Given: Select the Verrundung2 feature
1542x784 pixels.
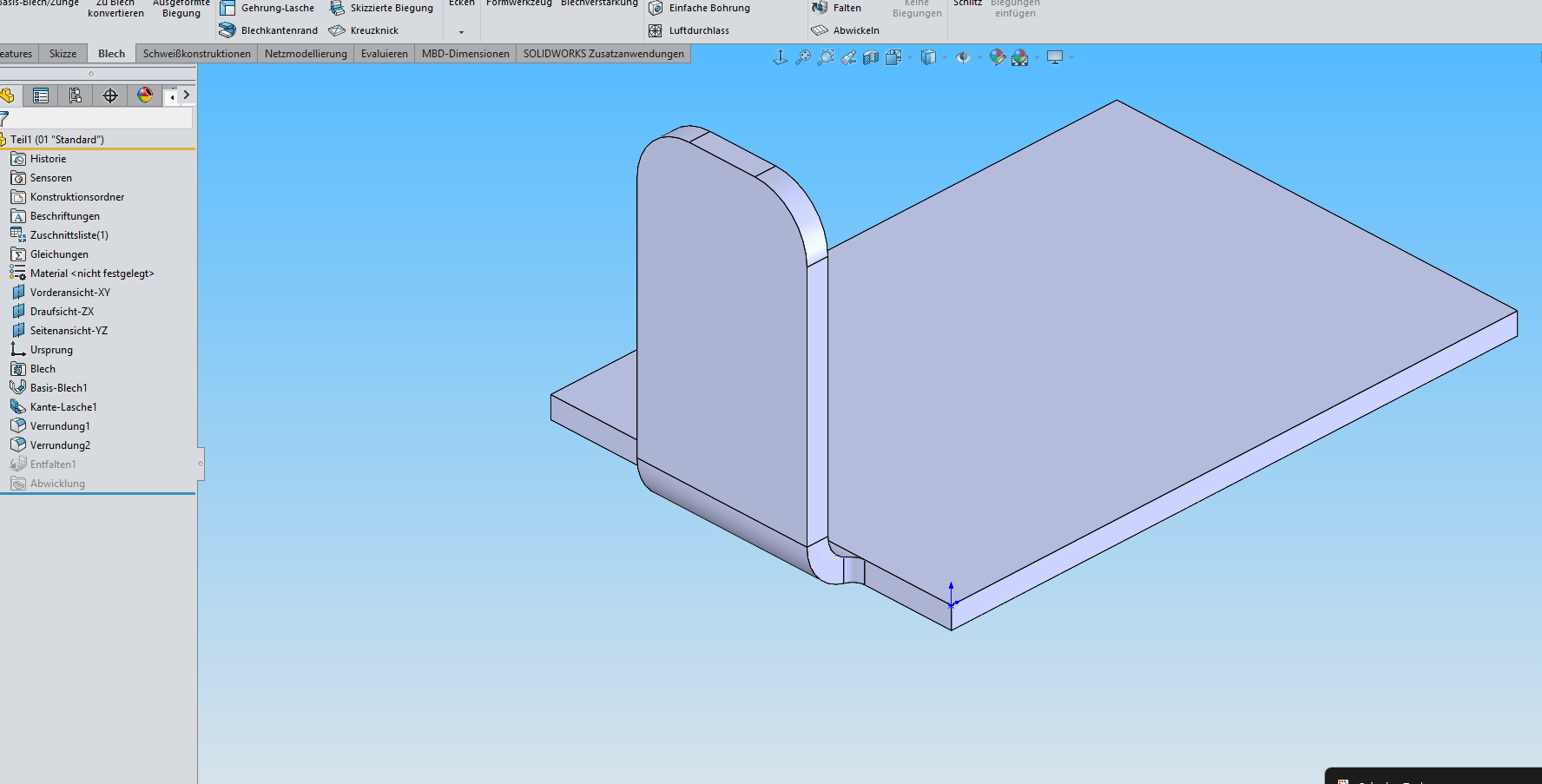Looking at the screenshot, I should click(60, 445).
